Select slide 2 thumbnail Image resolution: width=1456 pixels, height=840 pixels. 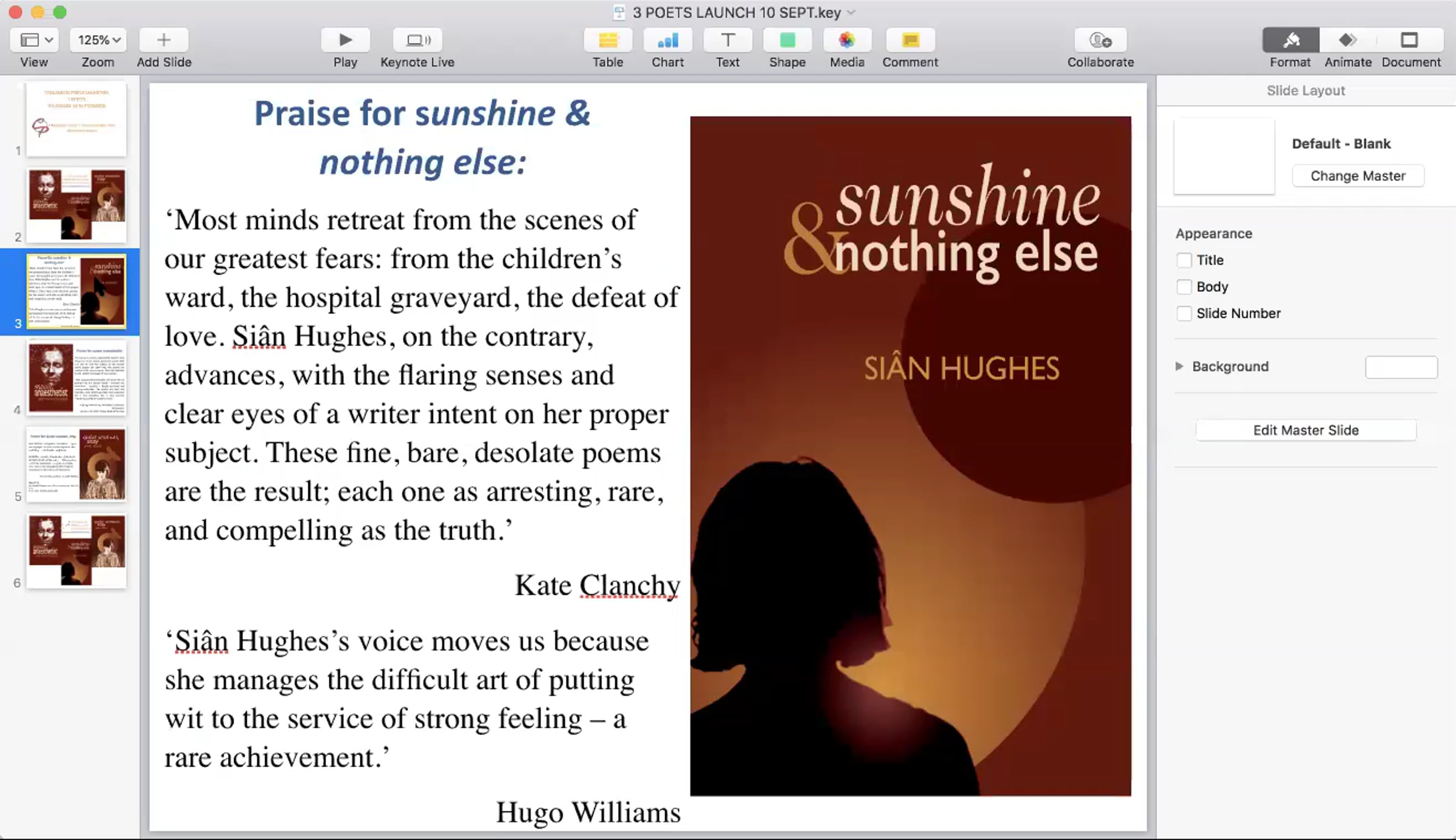tap(76, 205)
